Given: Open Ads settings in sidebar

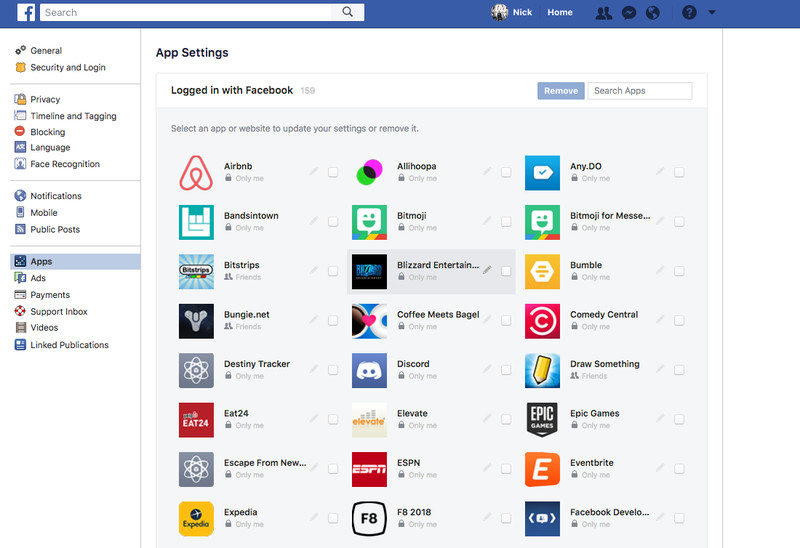Looking at the screenshot, I should pos(38,278).
